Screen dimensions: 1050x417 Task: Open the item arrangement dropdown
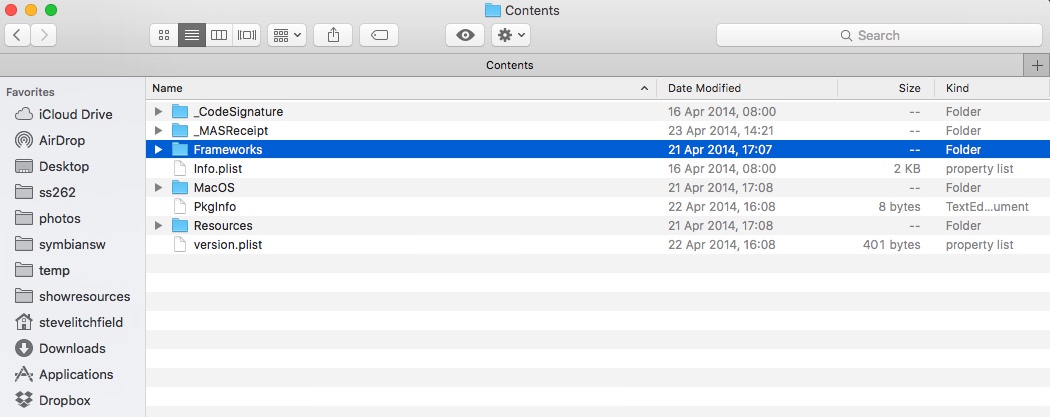pyautogui.click(x=287, y=35)
